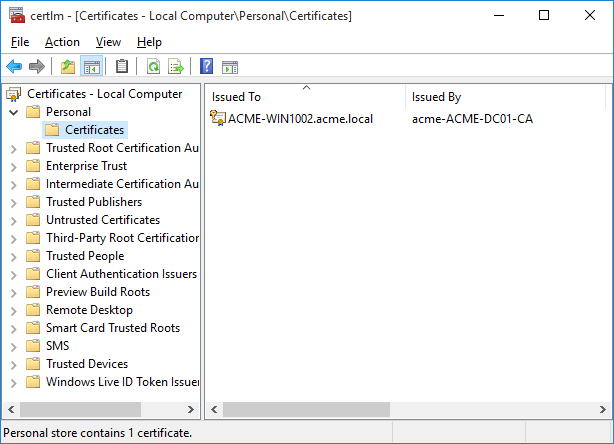Viewport: 614px width, 444px height.
Task: Click the Refresh toolbar icon
Action: coord(153,67)
